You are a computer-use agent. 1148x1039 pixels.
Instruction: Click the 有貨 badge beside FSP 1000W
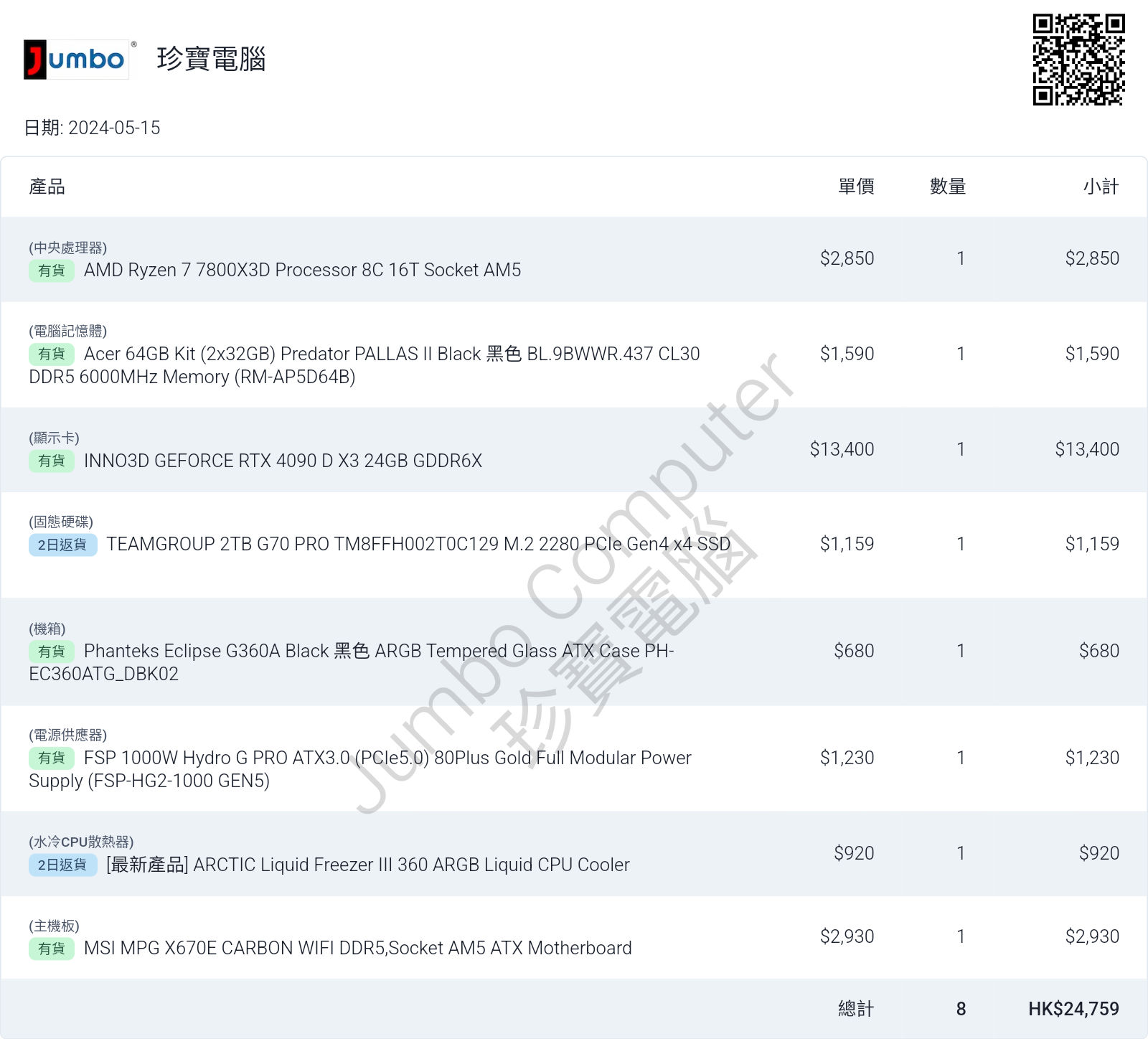click(x=52, y=758)
